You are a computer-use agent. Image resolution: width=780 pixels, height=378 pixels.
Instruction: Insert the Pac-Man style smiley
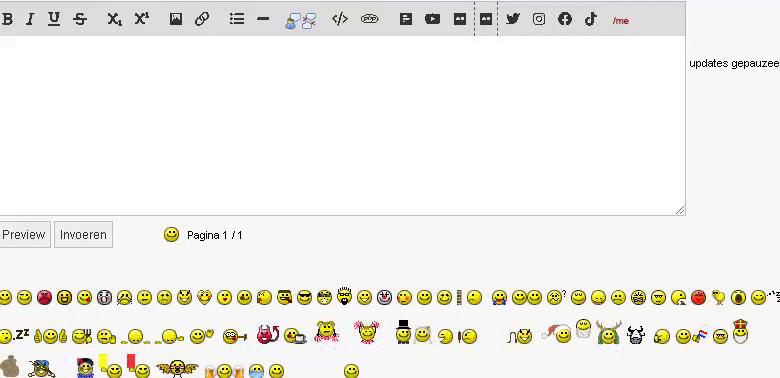445,337
